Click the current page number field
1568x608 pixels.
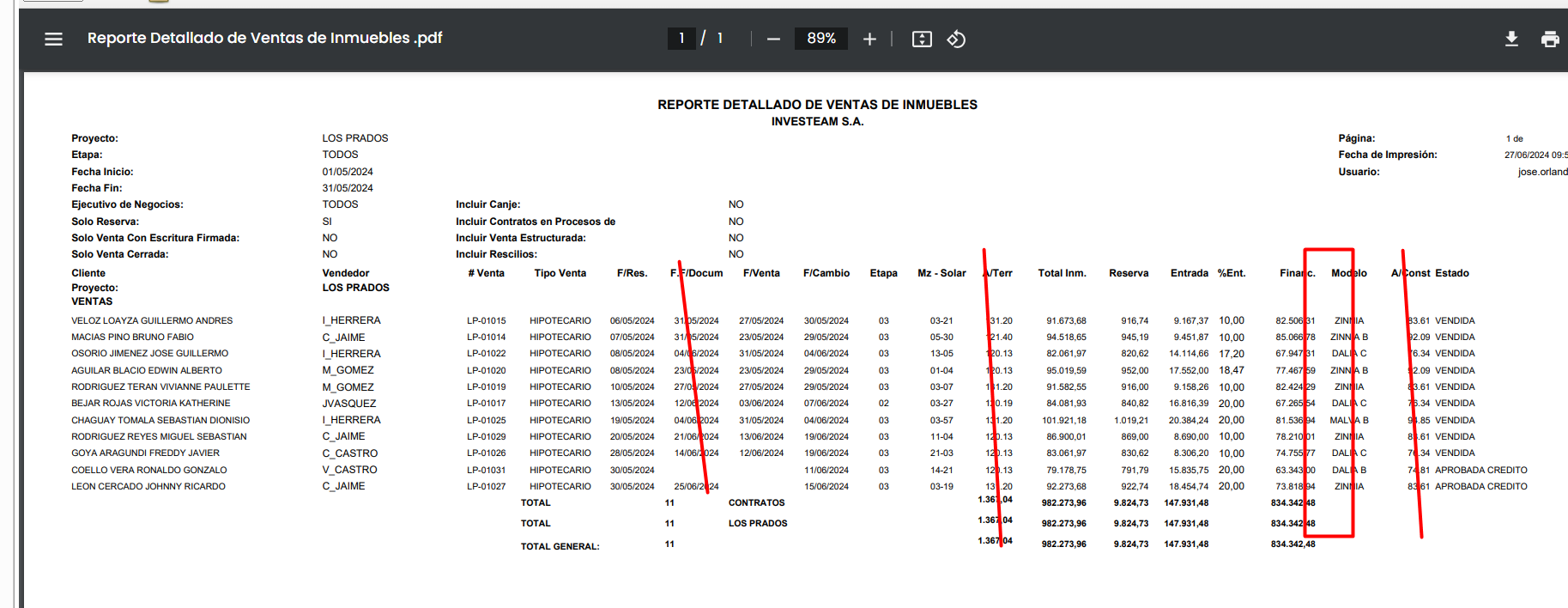point(681,39)
